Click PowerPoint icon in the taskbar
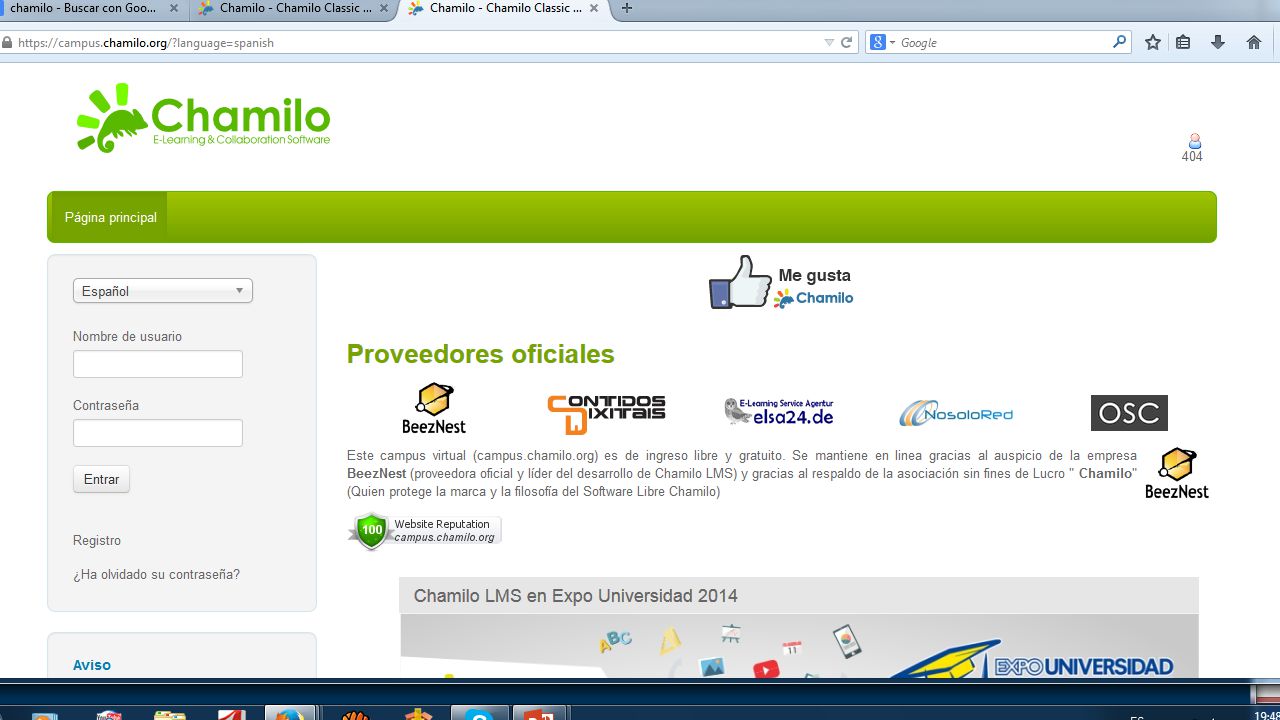Image resolution: width=1280 pixels, height=720 pixels. pos(540,714)
